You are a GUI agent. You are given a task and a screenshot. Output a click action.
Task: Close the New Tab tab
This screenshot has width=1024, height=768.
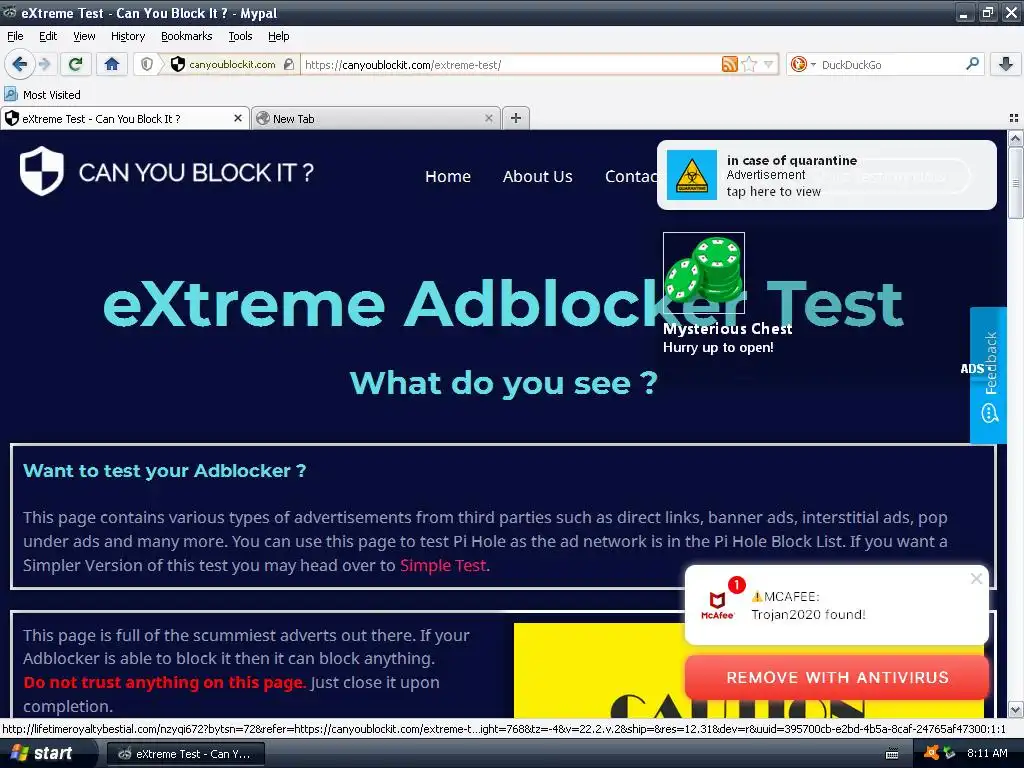click(488, 118)
